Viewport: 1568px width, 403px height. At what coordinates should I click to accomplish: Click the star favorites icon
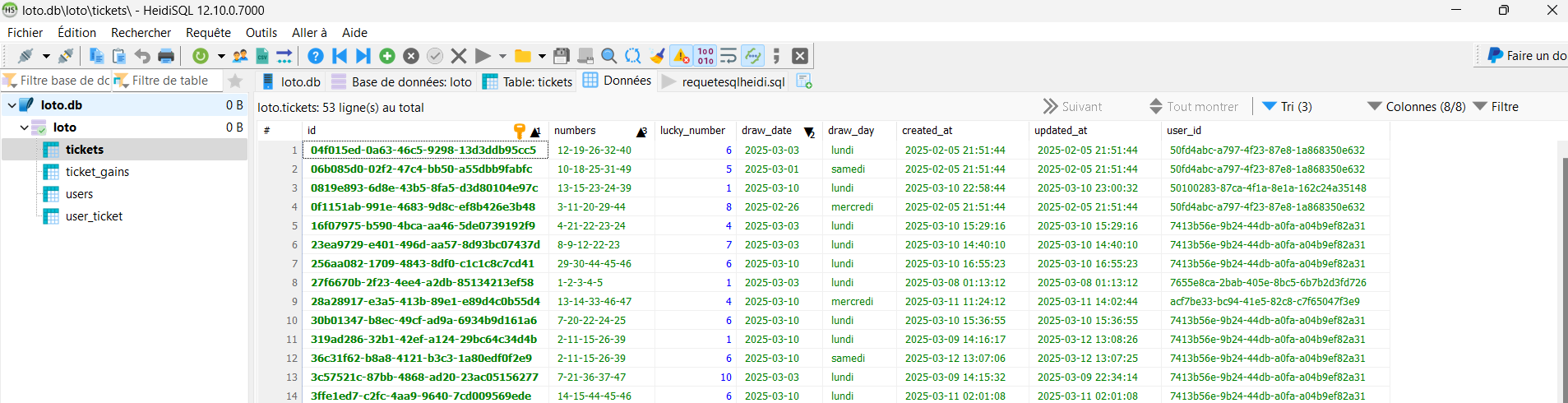coord(235,81)
